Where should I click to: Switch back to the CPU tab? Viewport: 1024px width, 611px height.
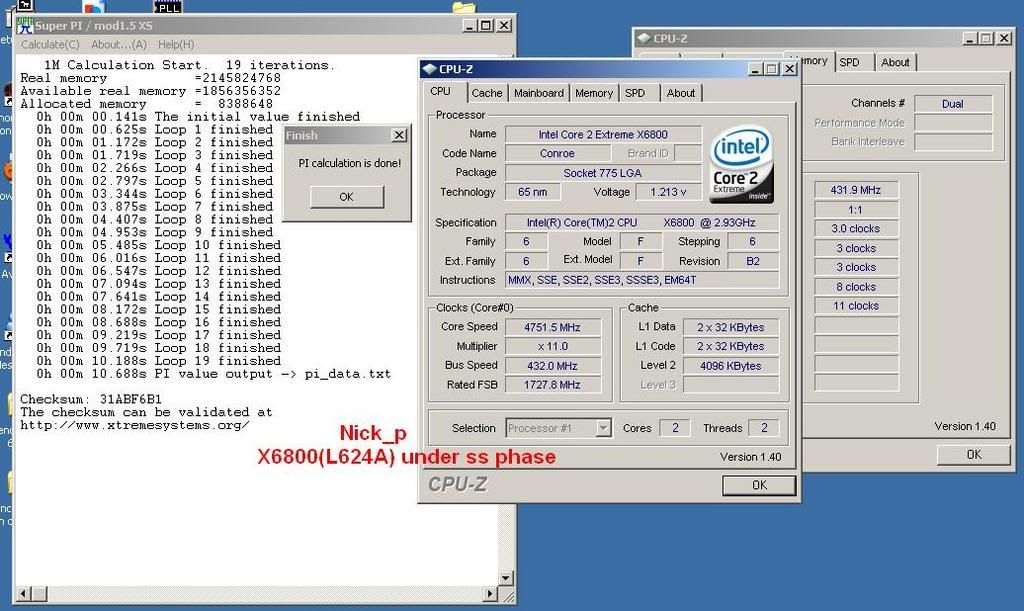click(x=442, y=92)
